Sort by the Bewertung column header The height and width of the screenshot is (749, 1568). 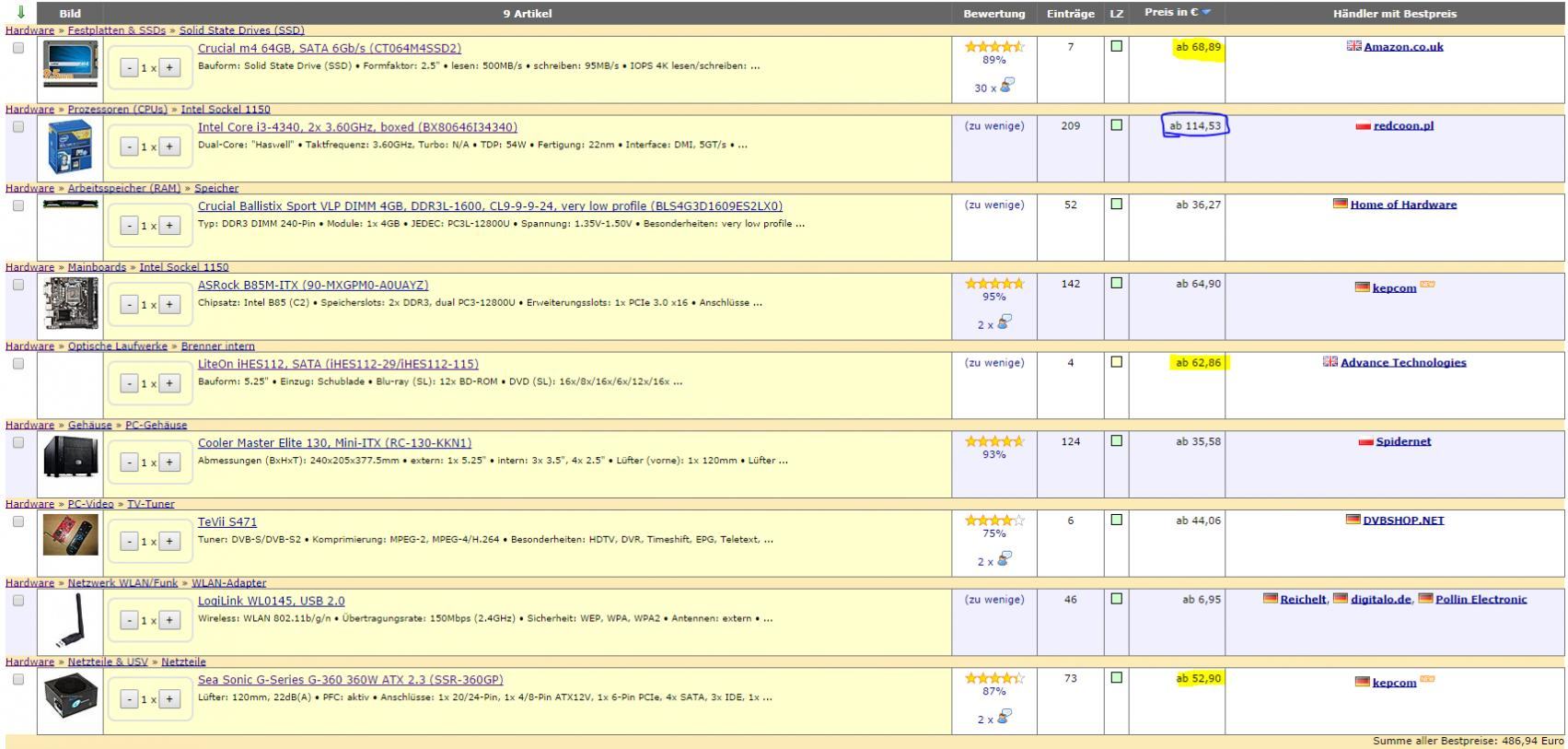(994, 14)
